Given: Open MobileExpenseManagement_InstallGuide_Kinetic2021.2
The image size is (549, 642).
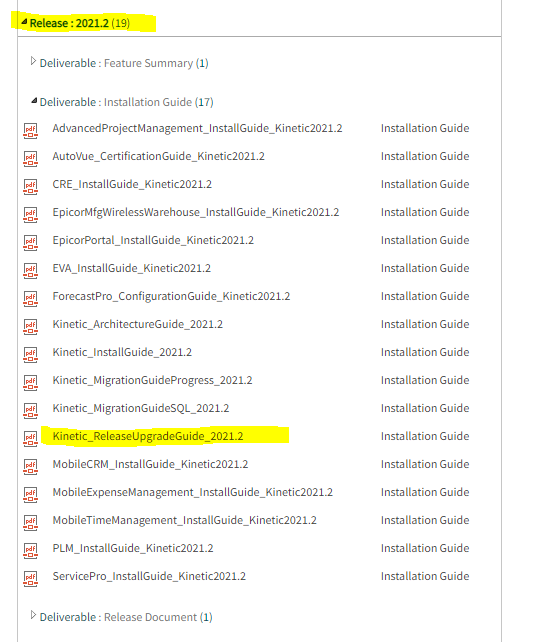Looking at the screenshot, I should coord(192,492).
